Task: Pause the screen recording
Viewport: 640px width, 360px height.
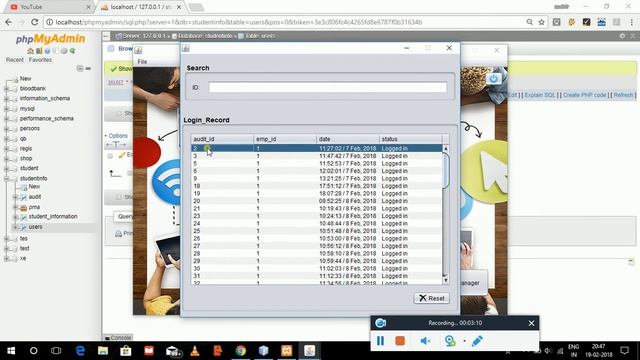Action: [380, 340]
